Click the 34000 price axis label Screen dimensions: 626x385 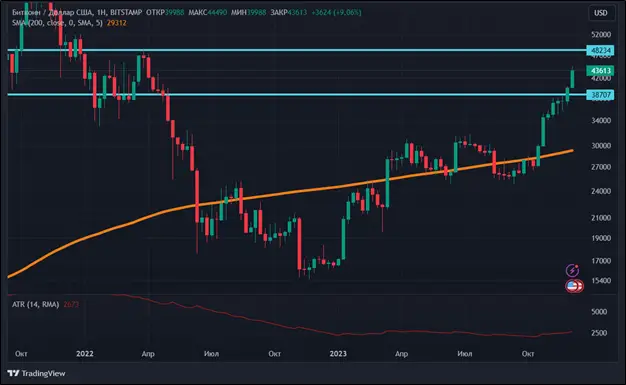pos(601,120)
